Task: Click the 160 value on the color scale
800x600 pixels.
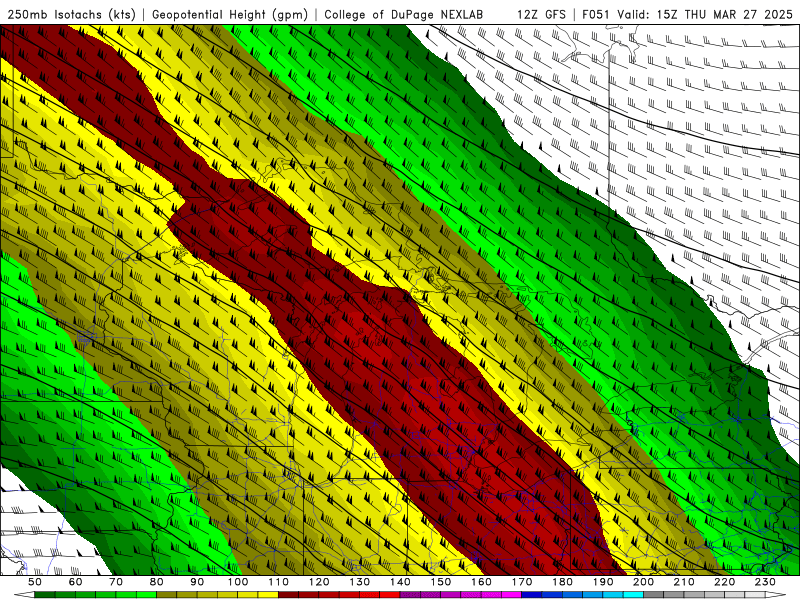Action: tap(481, 582)
